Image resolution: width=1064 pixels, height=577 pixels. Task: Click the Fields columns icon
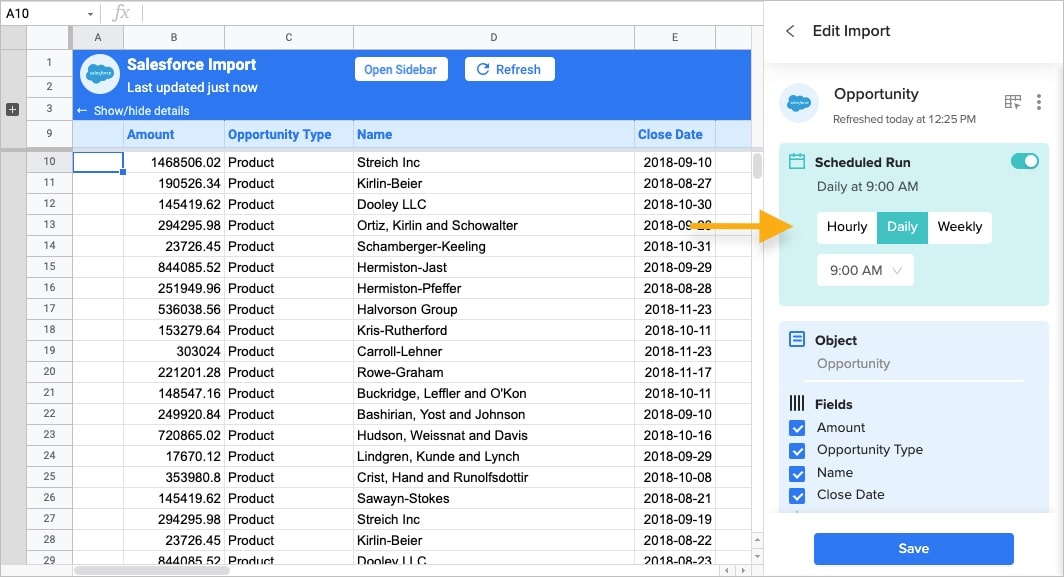pos(797,404)
